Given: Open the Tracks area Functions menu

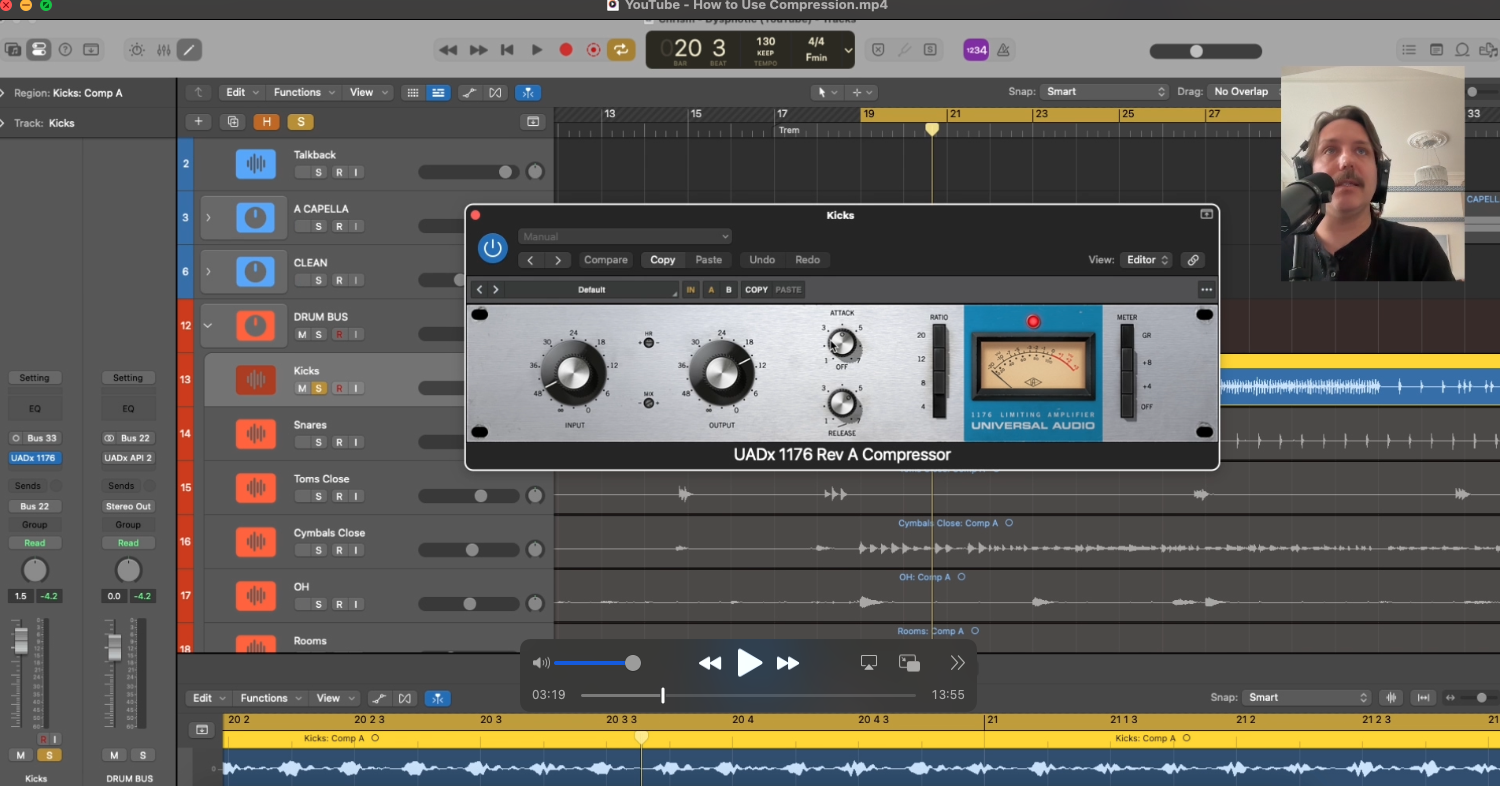Looking at the screenshot, I should point(303,92).
